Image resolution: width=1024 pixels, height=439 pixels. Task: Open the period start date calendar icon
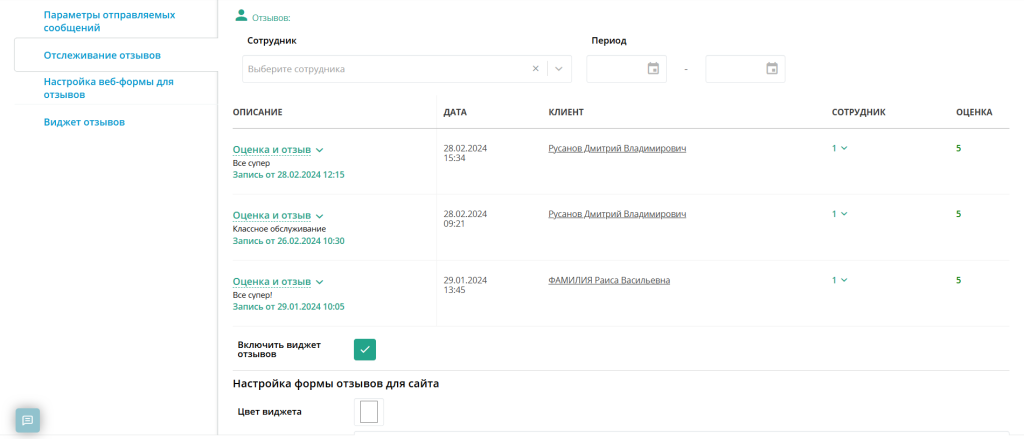(653, 69)
